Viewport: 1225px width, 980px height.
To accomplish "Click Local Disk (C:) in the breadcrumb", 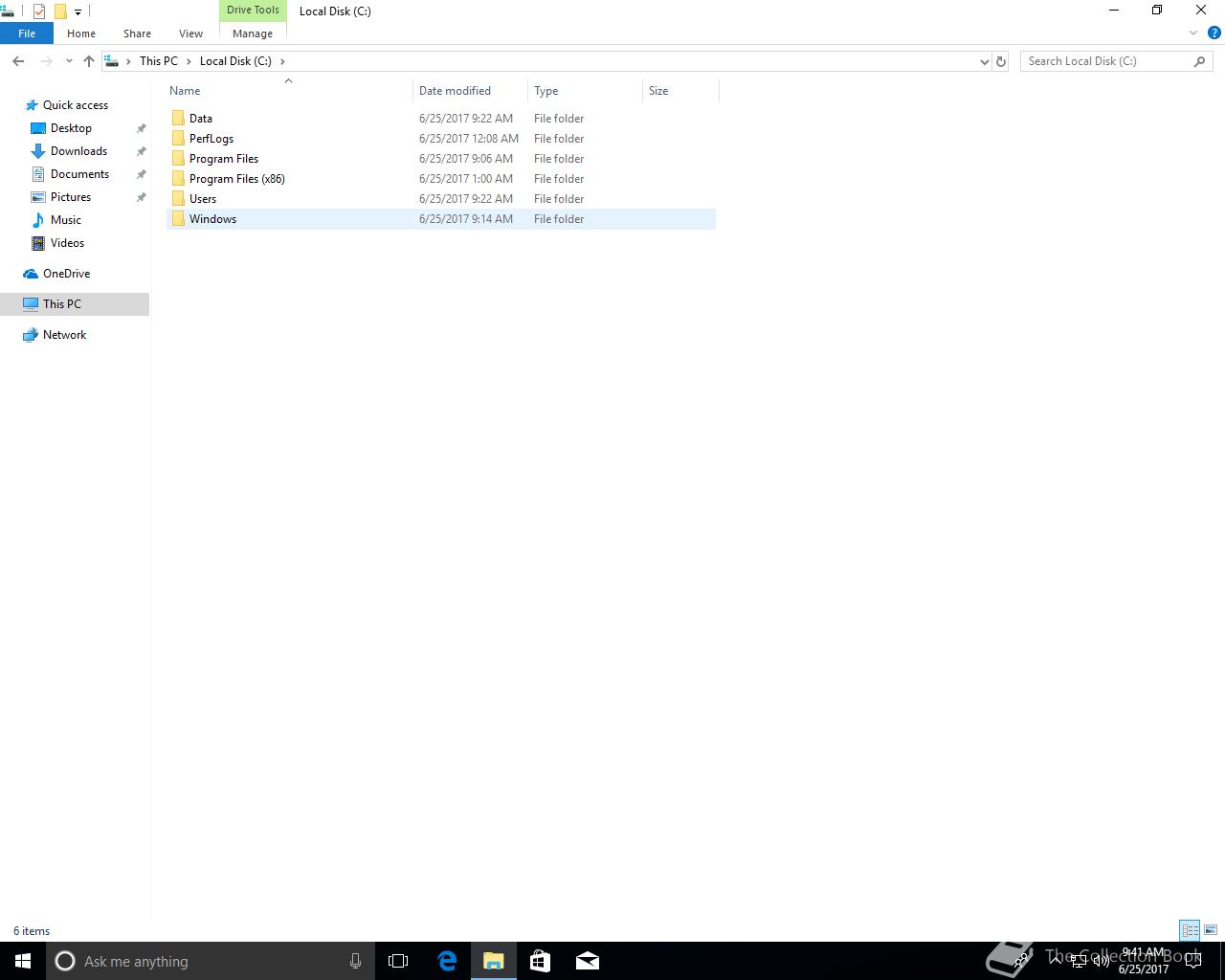I will pos(235,61).
